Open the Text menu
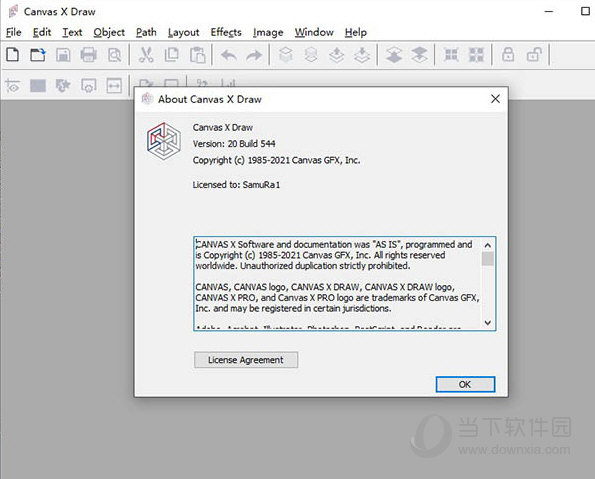Screen dimensions: 595x479 click(72, 32)
